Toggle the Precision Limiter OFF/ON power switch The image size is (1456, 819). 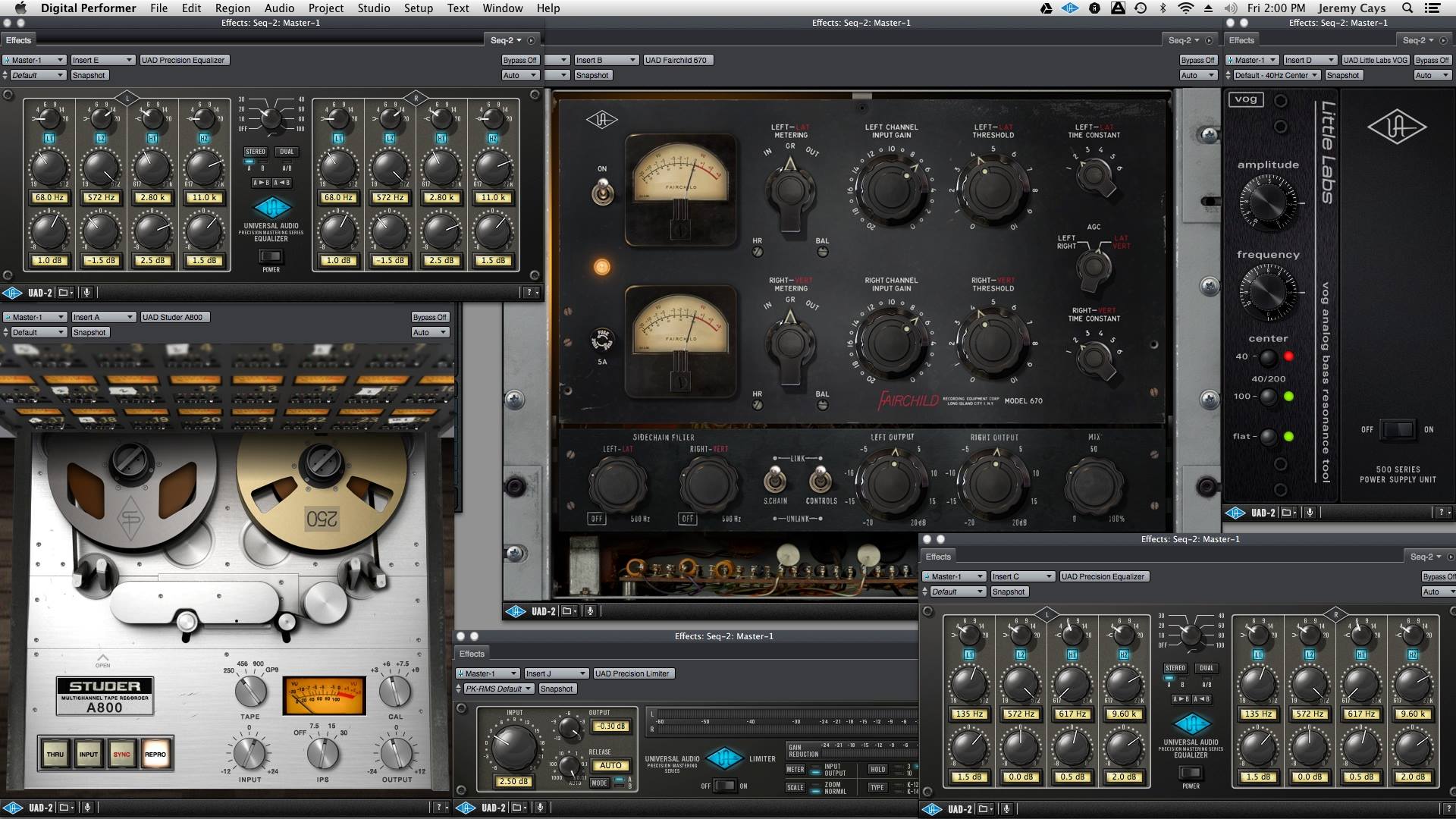point(724,786)
